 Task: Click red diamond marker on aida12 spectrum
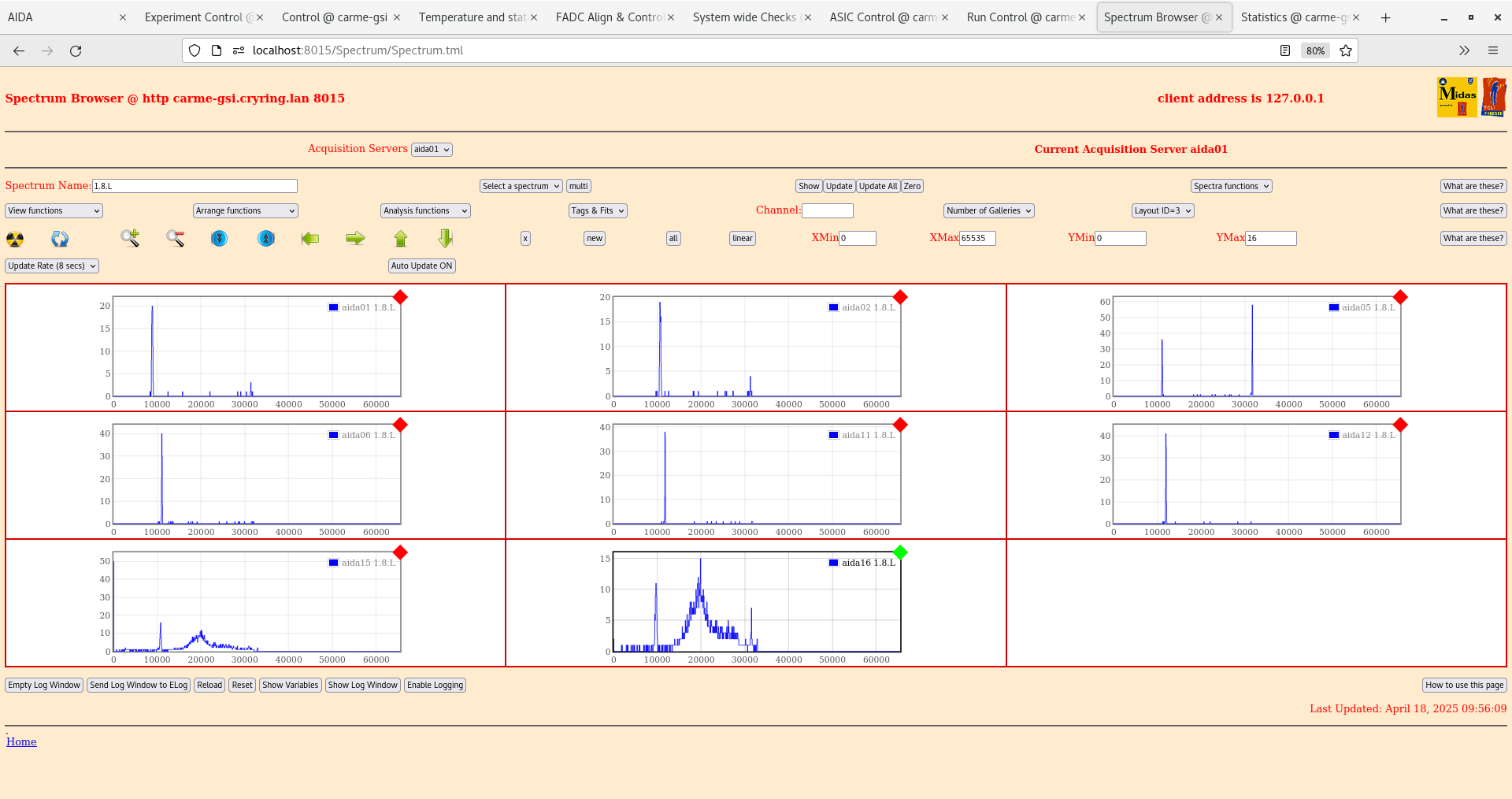pos(1400,425)
